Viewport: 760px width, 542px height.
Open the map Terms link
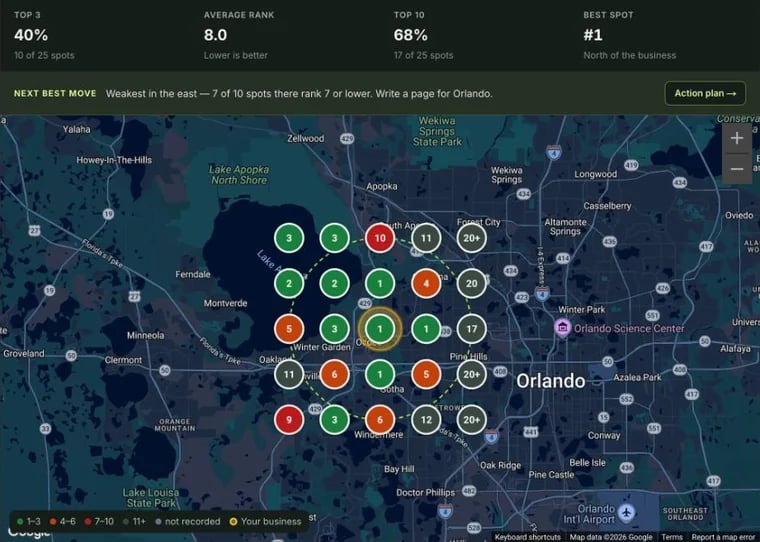(x=672, y=537)
